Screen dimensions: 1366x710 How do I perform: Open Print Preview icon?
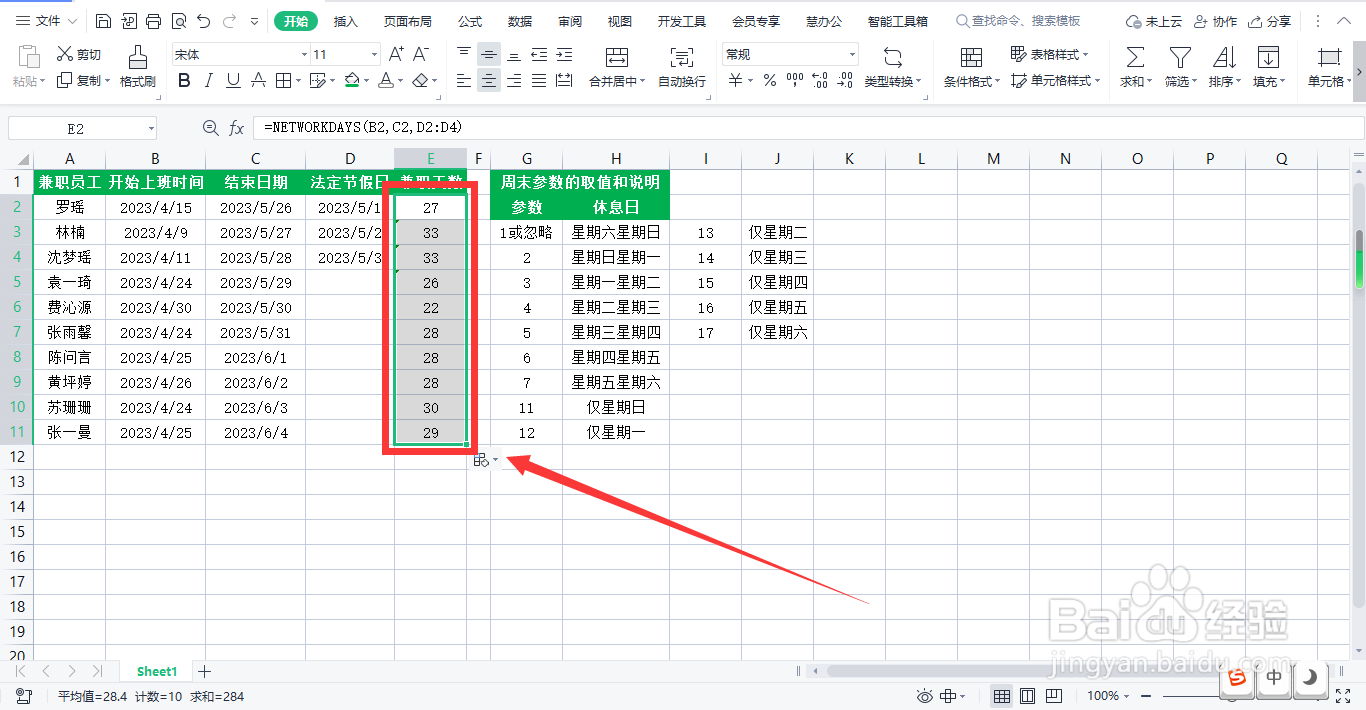point(178,21)
